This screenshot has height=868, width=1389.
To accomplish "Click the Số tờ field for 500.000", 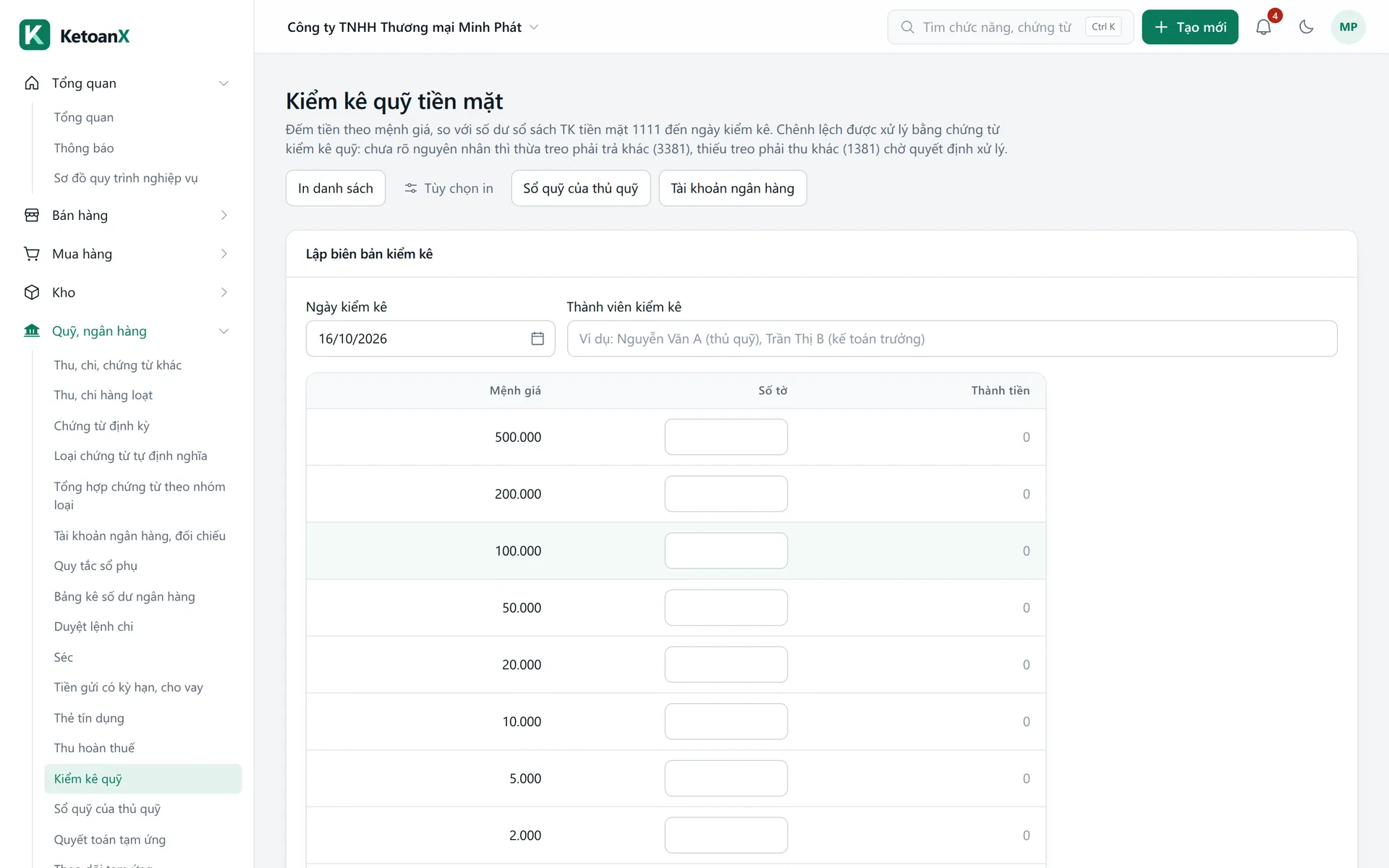I will click(x=726, y=437).
